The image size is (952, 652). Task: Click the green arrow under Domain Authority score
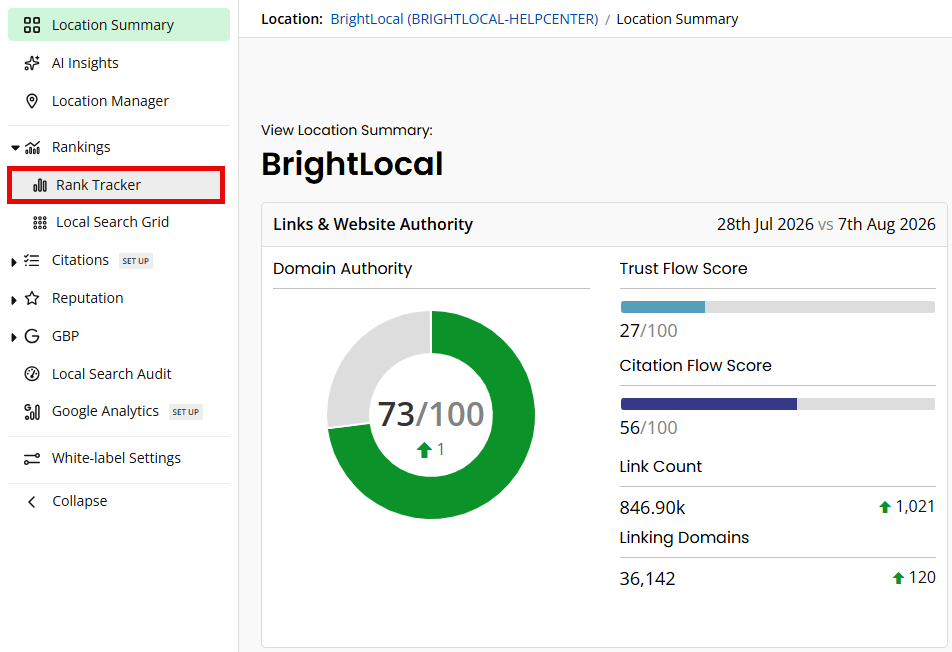pyautogui.click(x=424, y=450)
